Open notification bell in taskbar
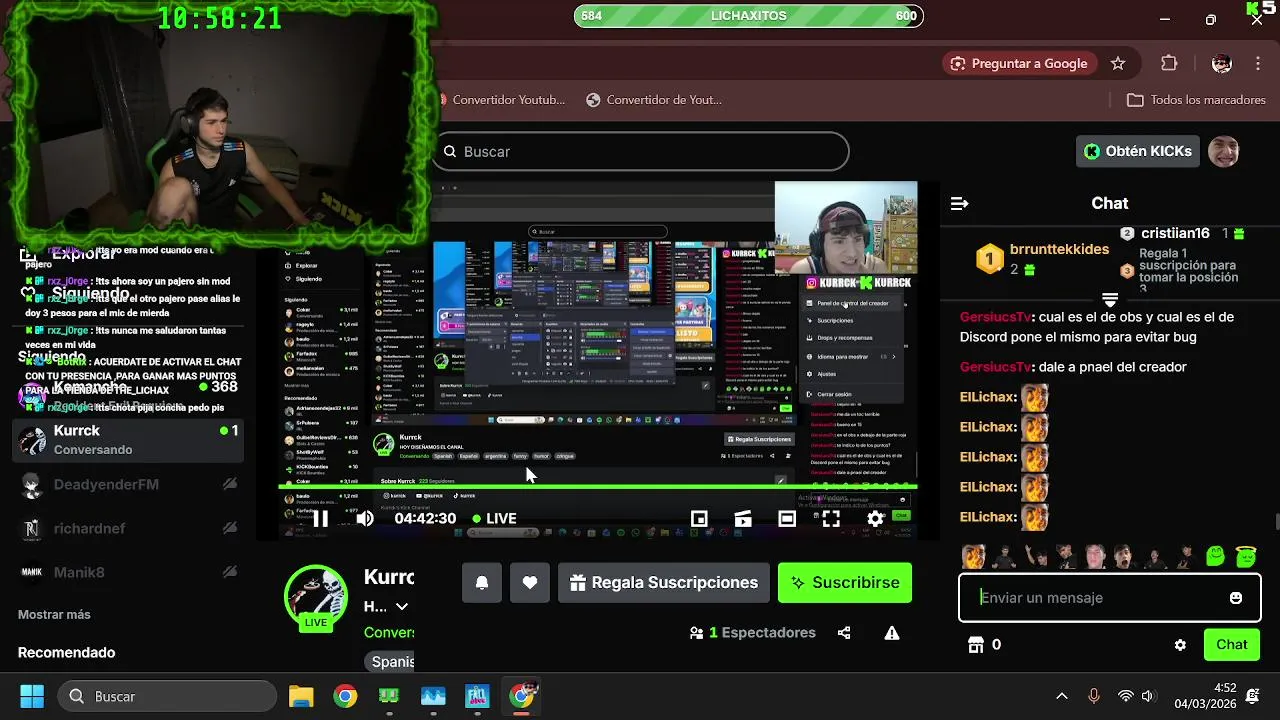Viewport: 1280px width, 720px height. point(1254,696)
